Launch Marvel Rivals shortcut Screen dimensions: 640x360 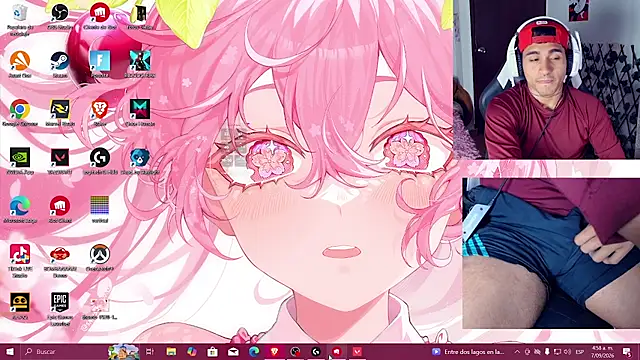point(60,113)
